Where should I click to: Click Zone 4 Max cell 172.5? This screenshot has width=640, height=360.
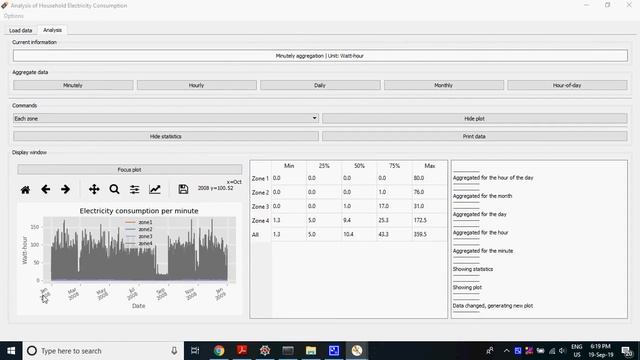[x=429, y=220]
